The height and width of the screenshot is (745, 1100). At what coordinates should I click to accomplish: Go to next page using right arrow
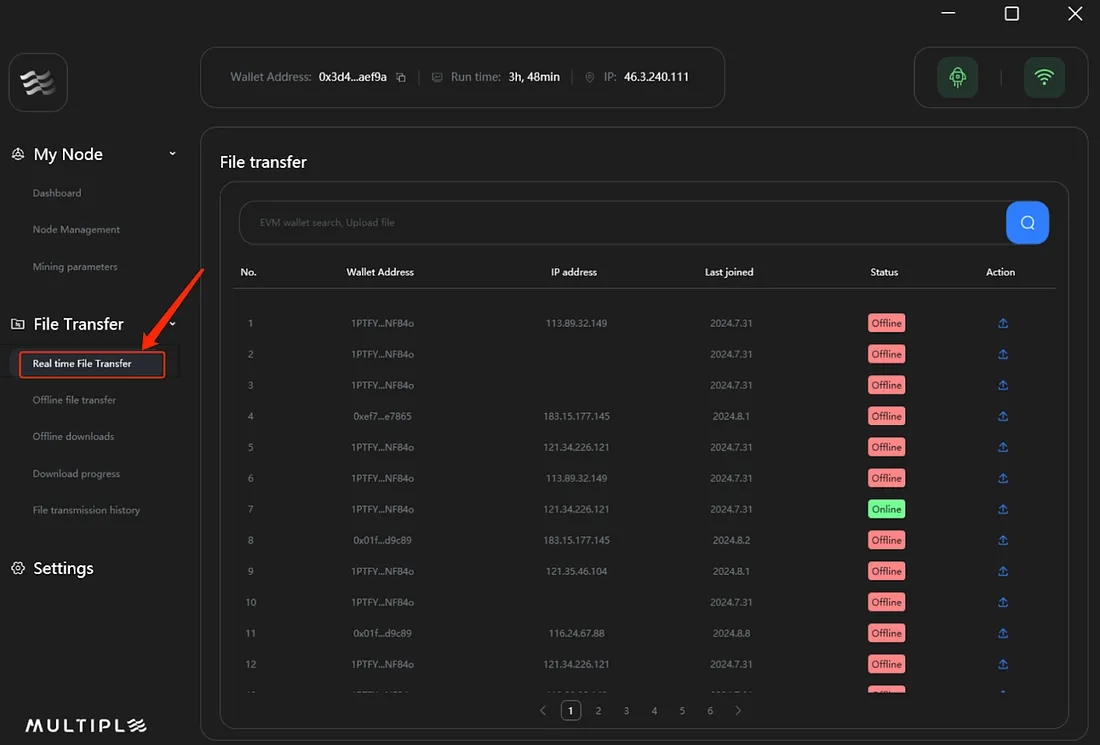[x=738, y=711]
